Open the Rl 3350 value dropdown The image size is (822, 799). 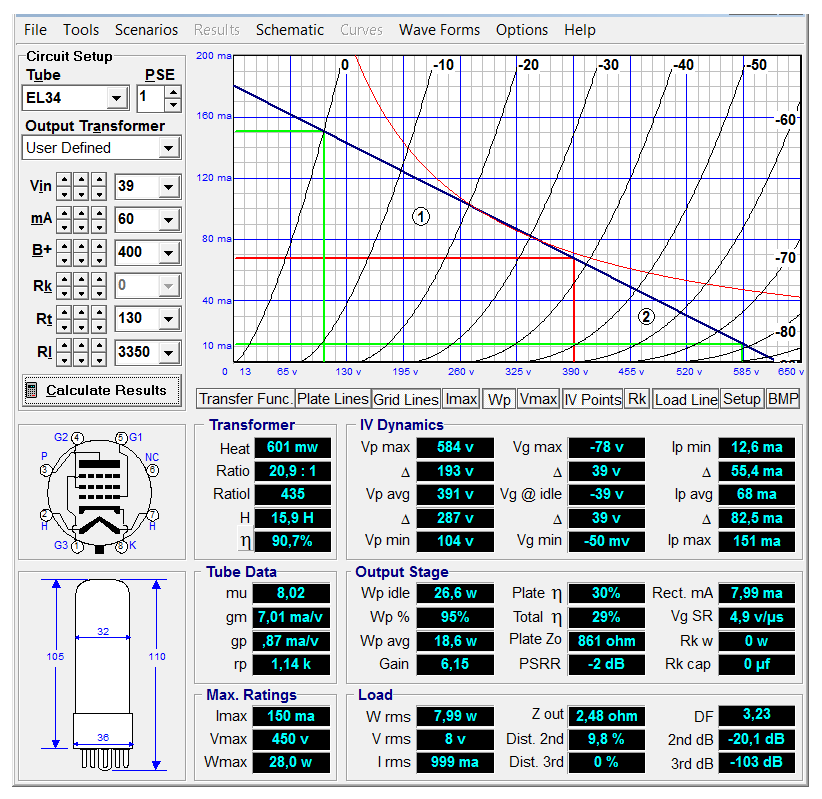click(168, 352)
